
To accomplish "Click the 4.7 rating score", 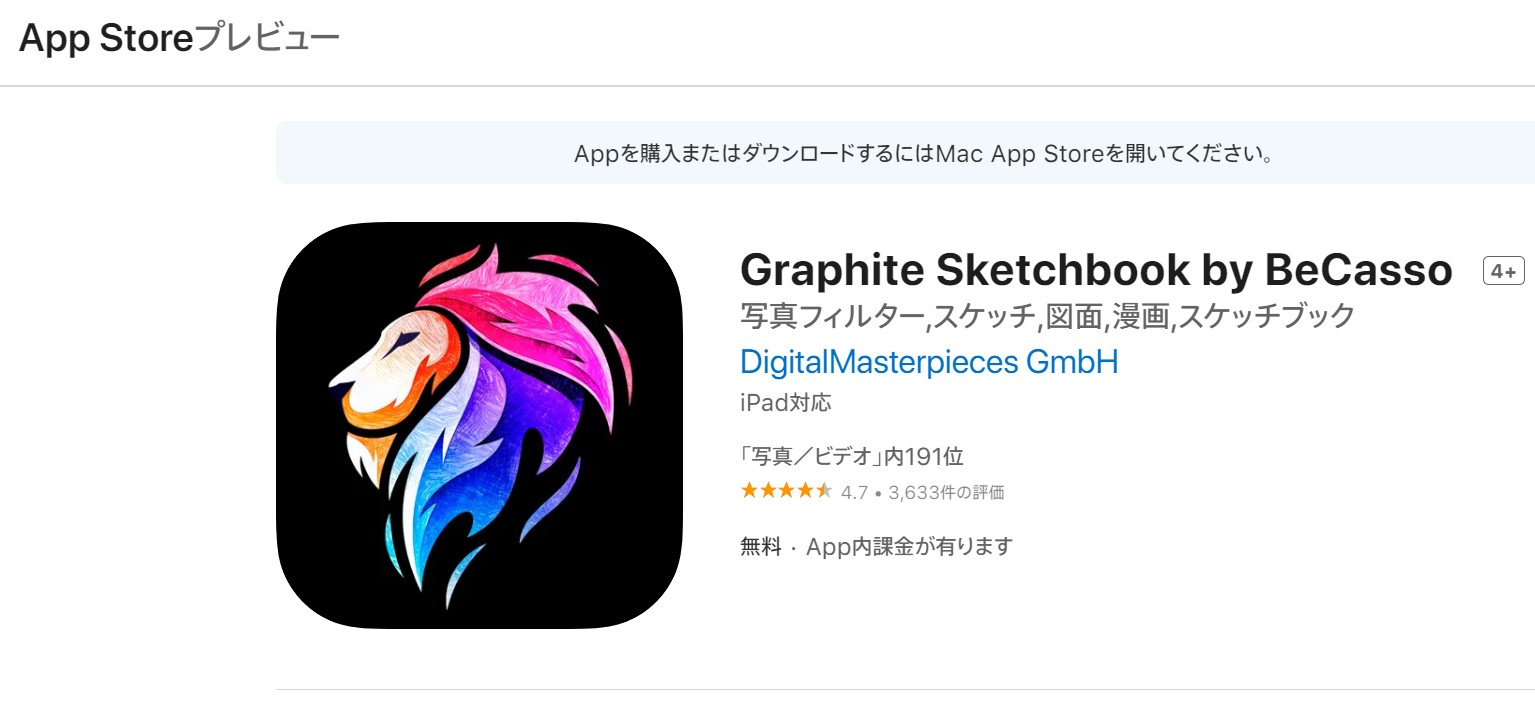I will (x=854, y=492).
